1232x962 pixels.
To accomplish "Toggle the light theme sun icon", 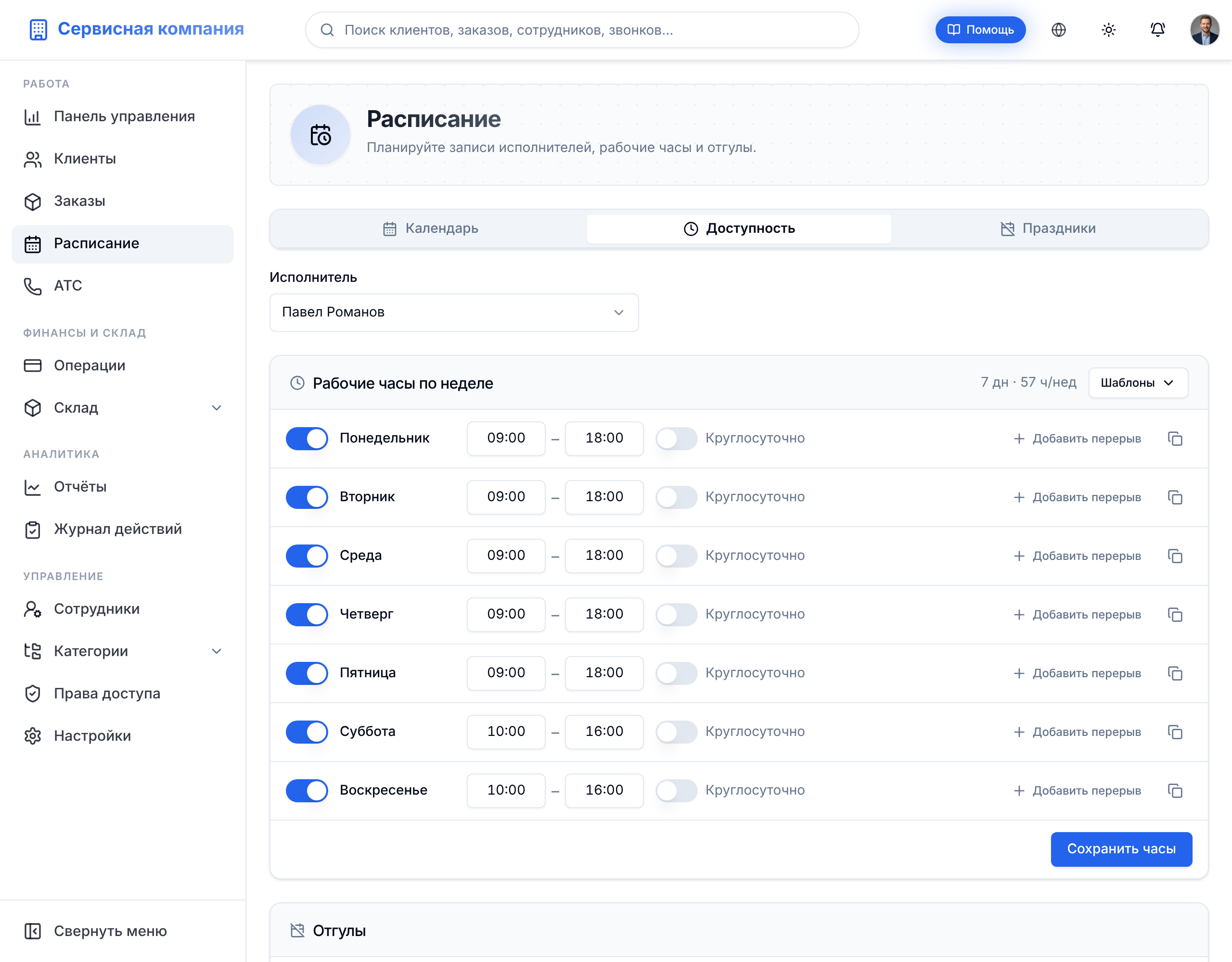I will 1108,30.
